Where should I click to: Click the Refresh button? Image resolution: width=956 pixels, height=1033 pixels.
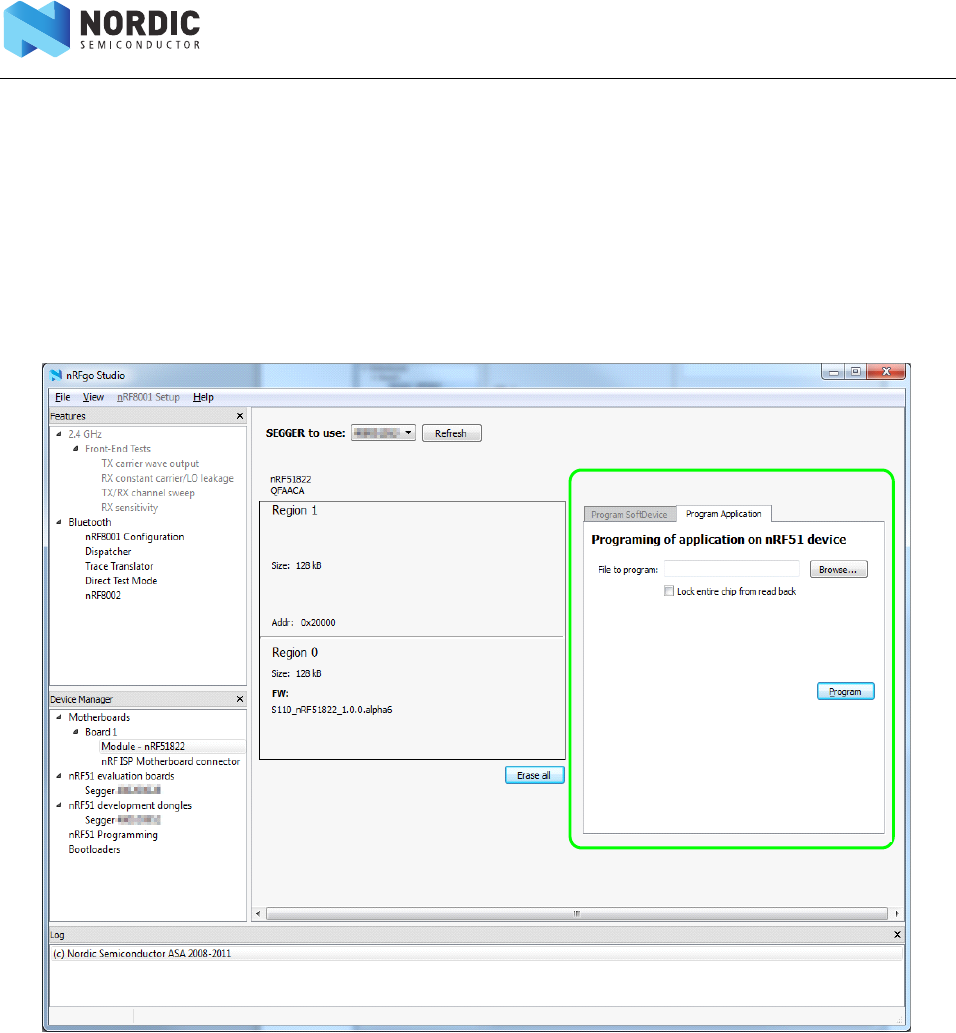pos(451,433)
